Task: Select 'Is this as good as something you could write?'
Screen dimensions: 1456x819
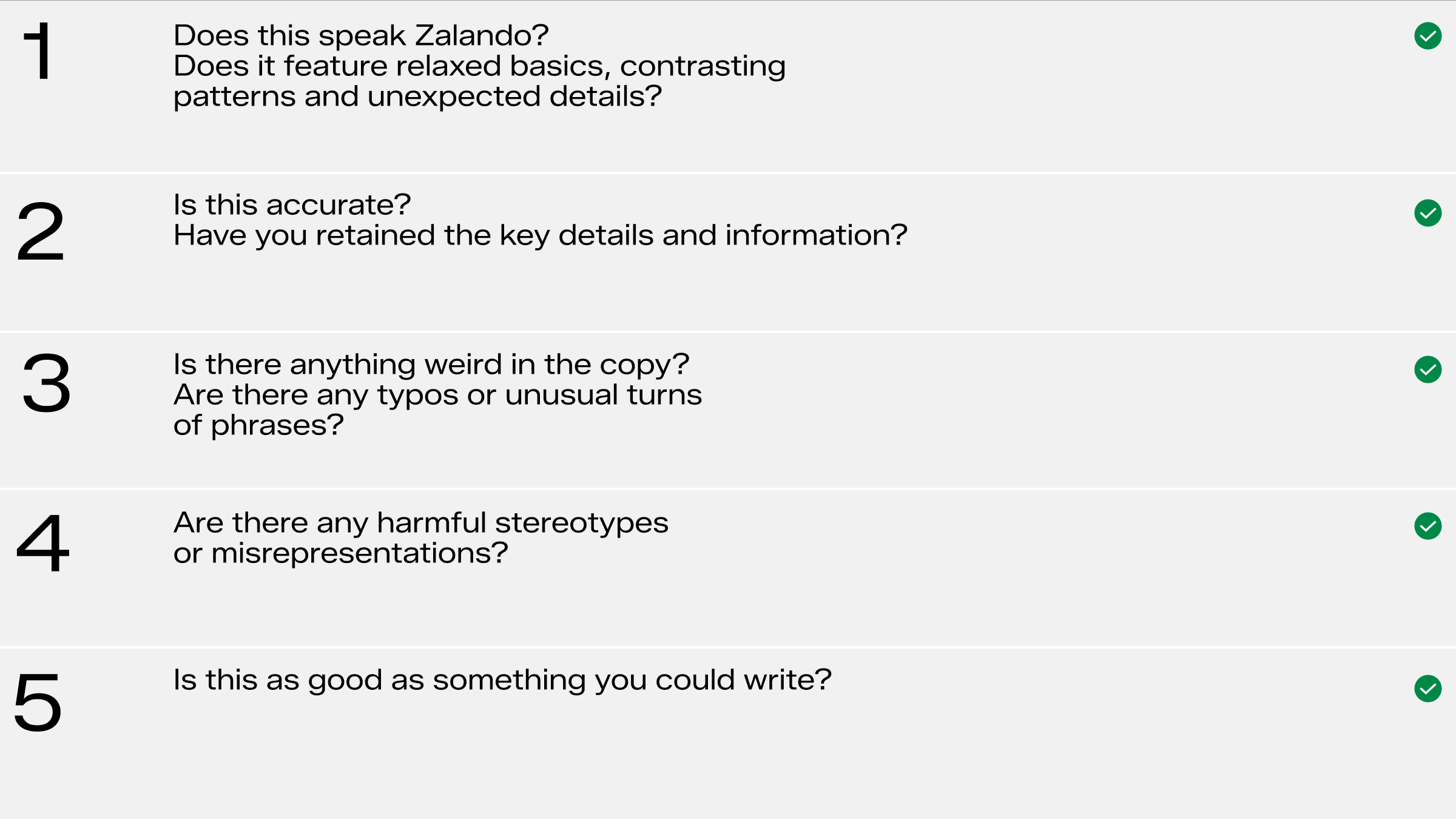Action: (502, 680)
